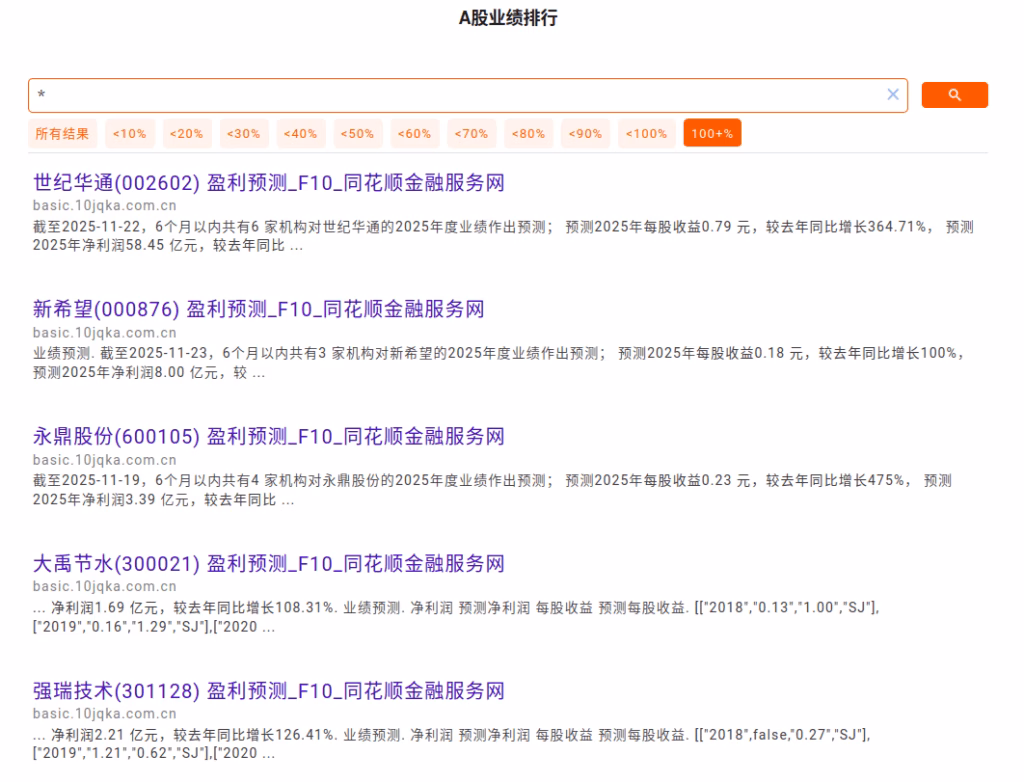Screen dimensions: 1024x782
Task: Filter by <90% growth
Action: (586, 133)
